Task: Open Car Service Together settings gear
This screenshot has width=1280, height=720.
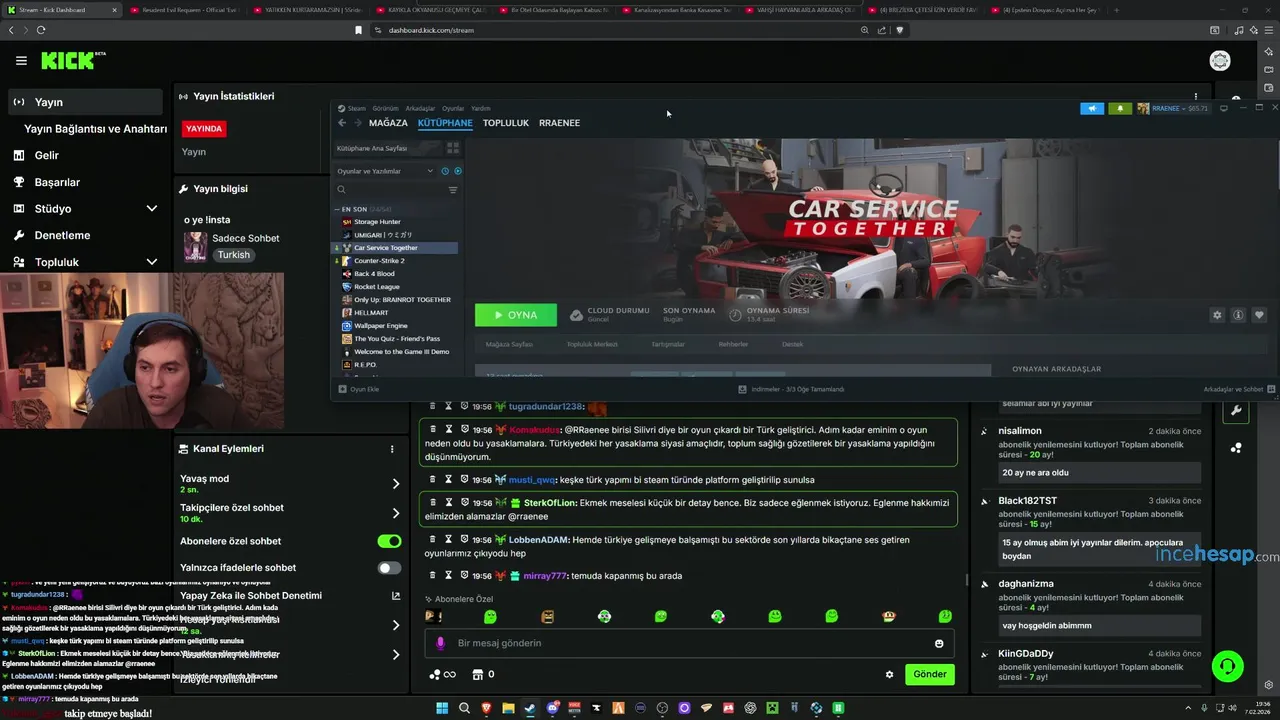Action: coord(1217,315)
